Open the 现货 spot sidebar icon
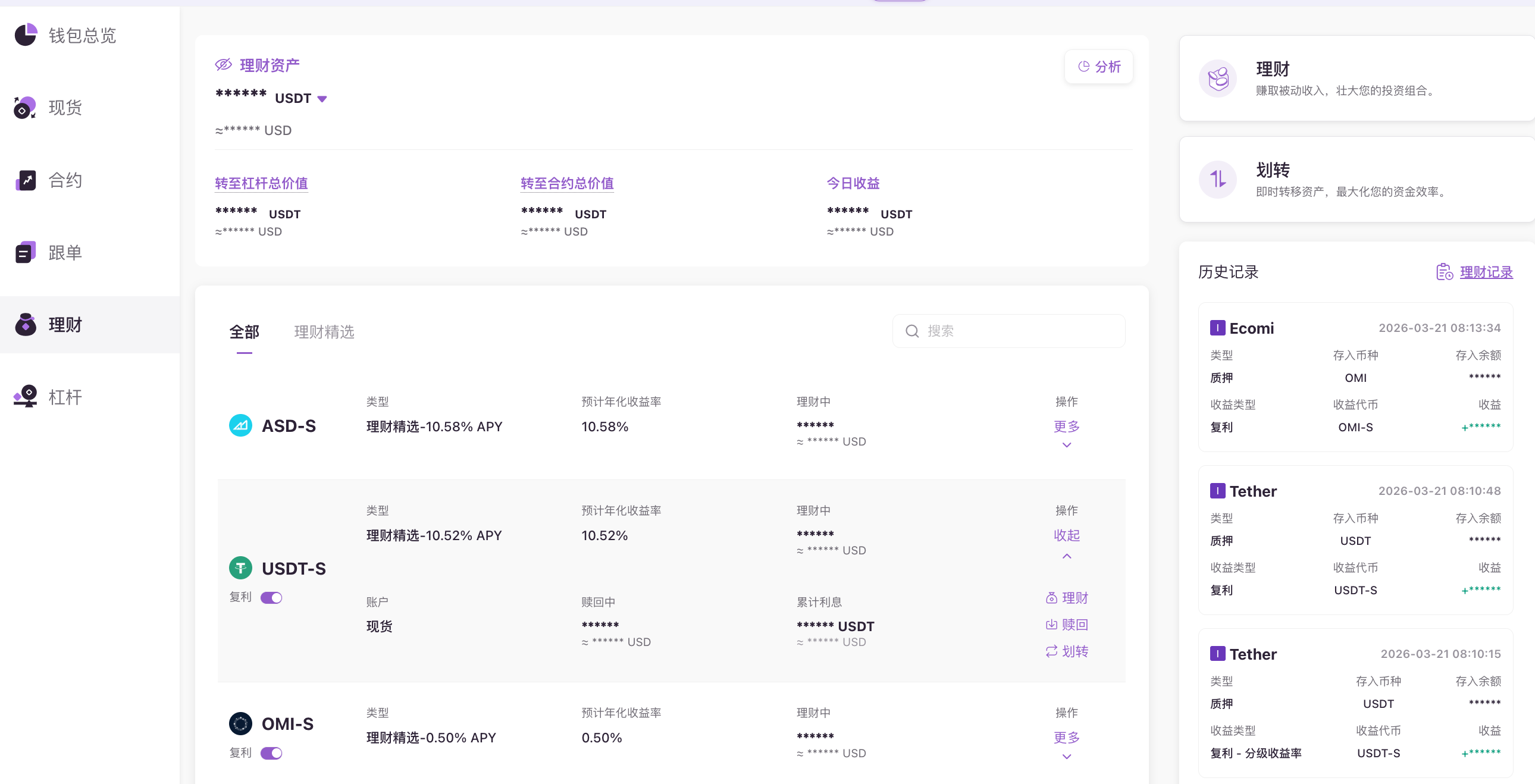 click(26, 108)
